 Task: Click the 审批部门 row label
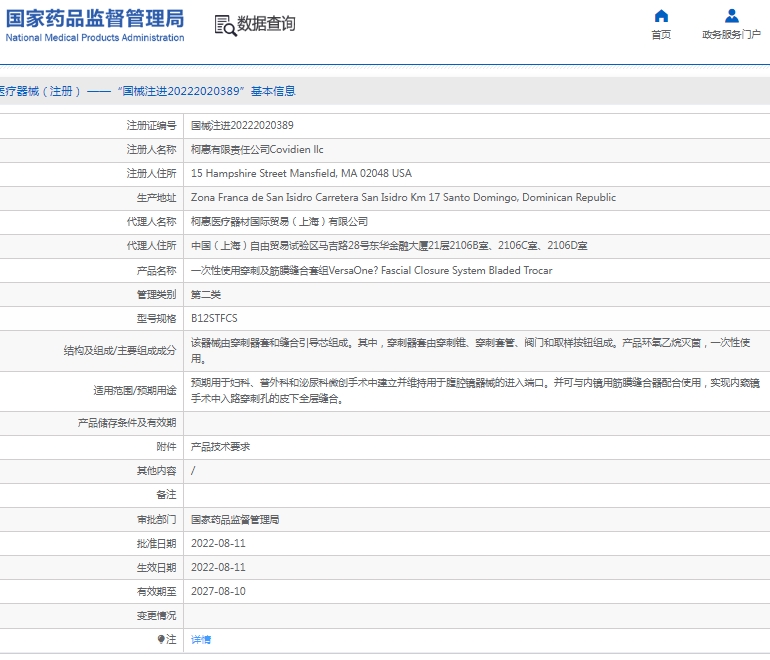[x=156, y=520]
